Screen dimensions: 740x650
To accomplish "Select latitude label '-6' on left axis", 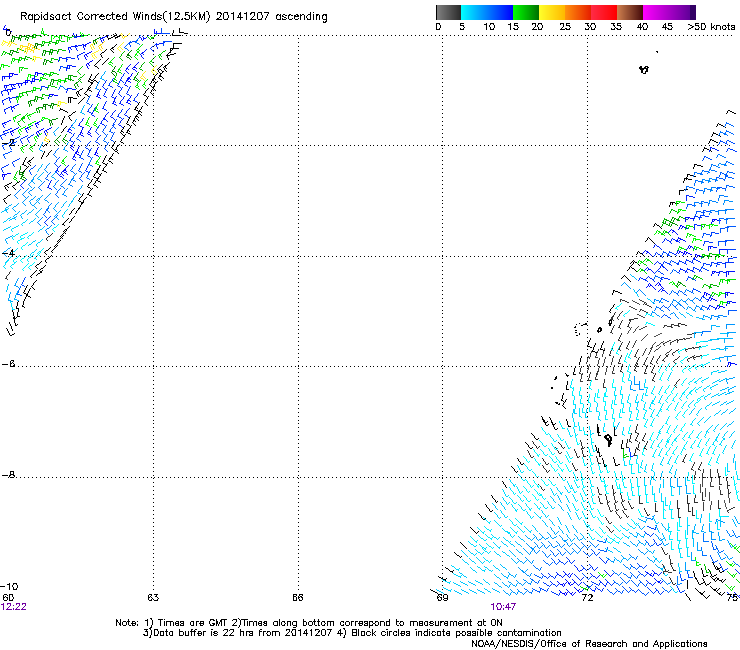I will point(8,363).
